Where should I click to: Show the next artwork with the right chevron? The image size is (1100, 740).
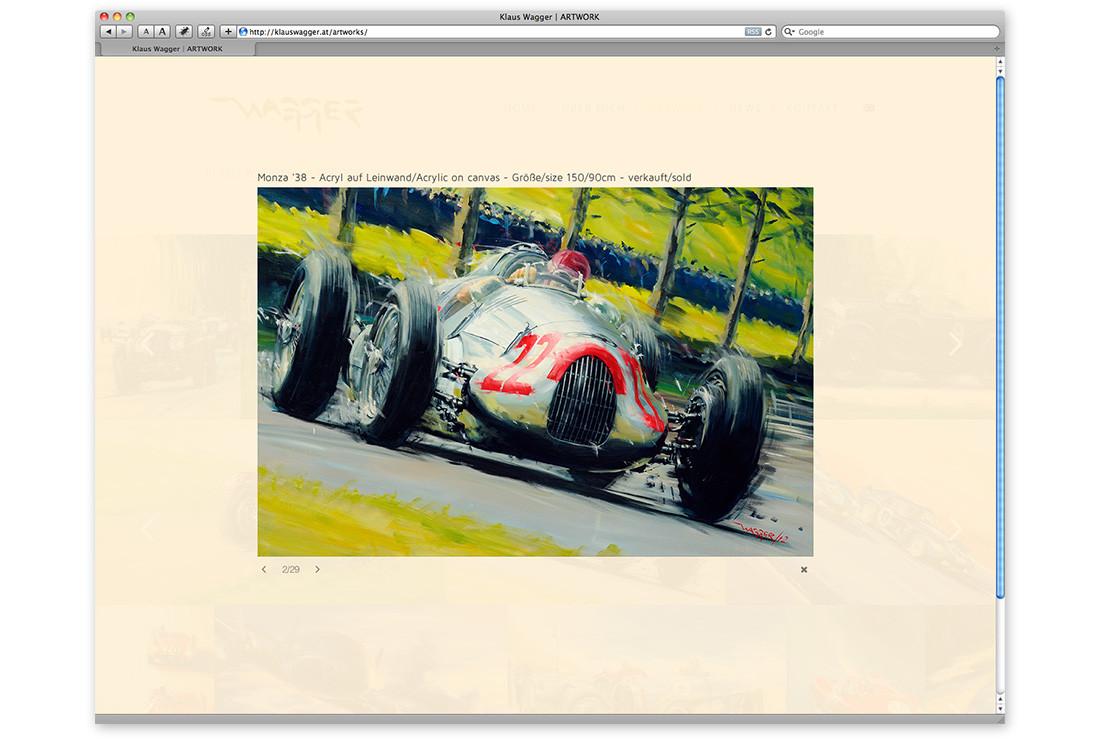[317, 570]
